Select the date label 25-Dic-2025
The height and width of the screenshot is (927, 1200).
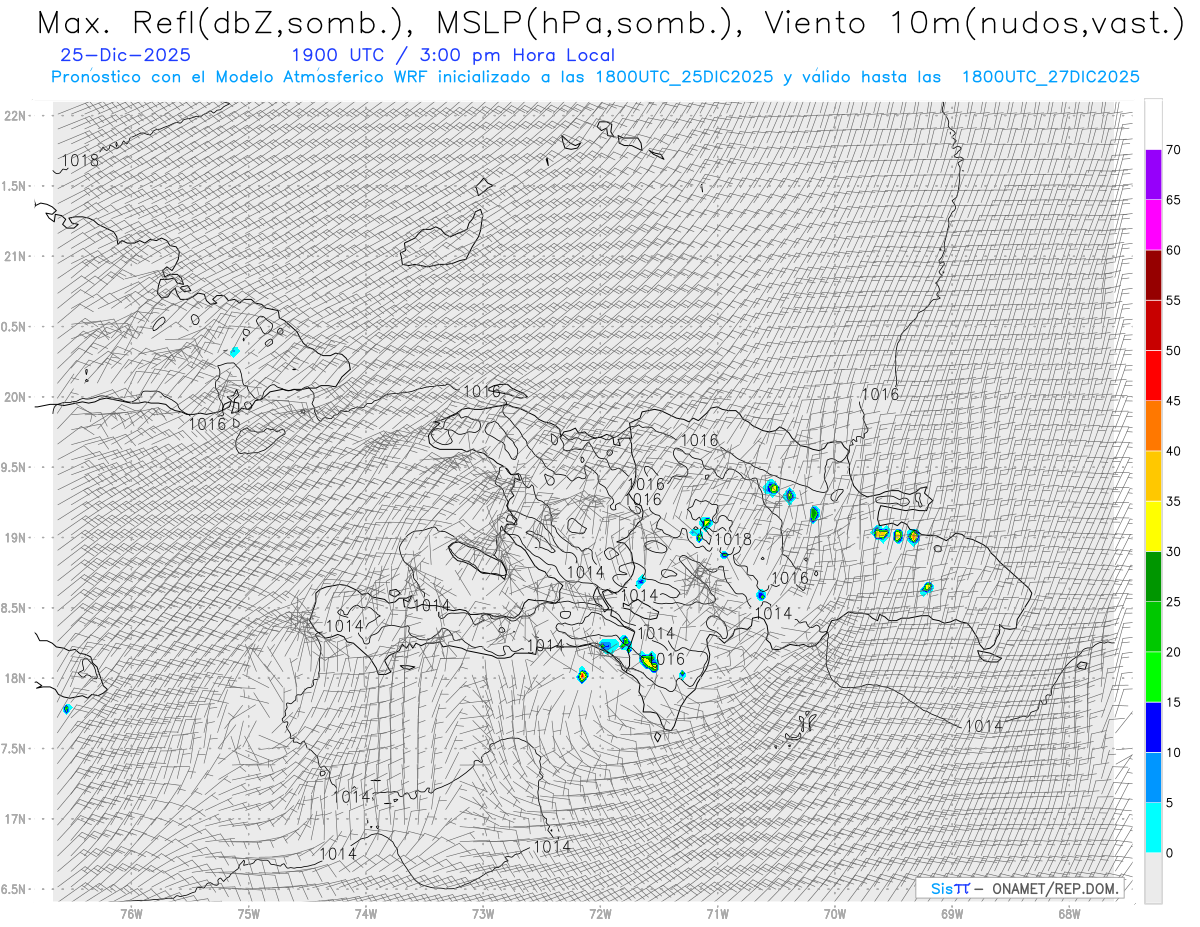(125, 56)
